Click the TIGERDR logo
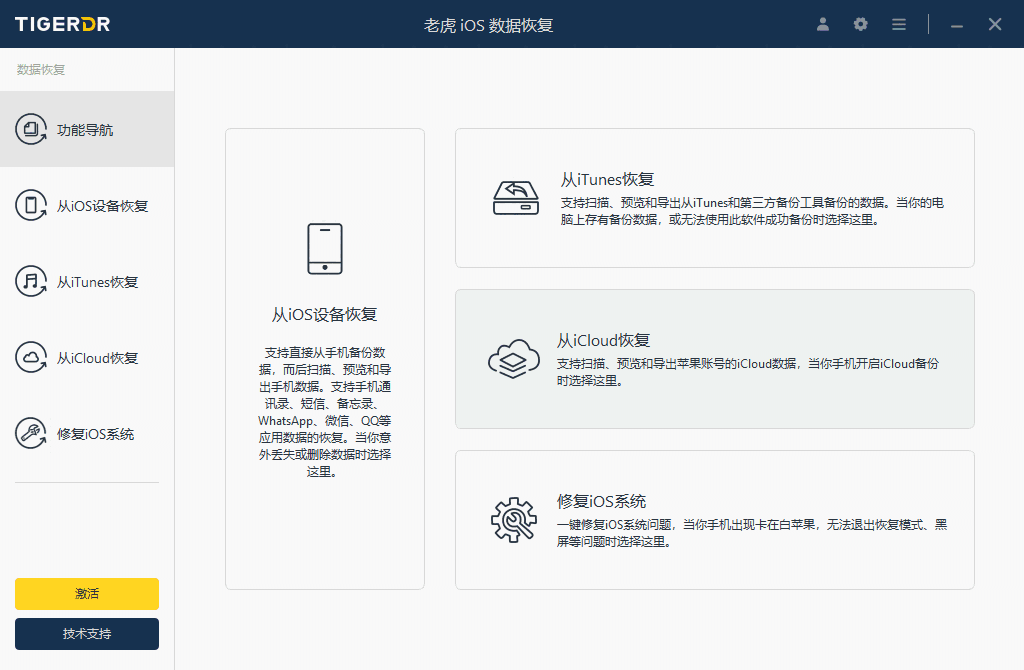This screenshot has height=670, width=1024. (x=64, y=23)
